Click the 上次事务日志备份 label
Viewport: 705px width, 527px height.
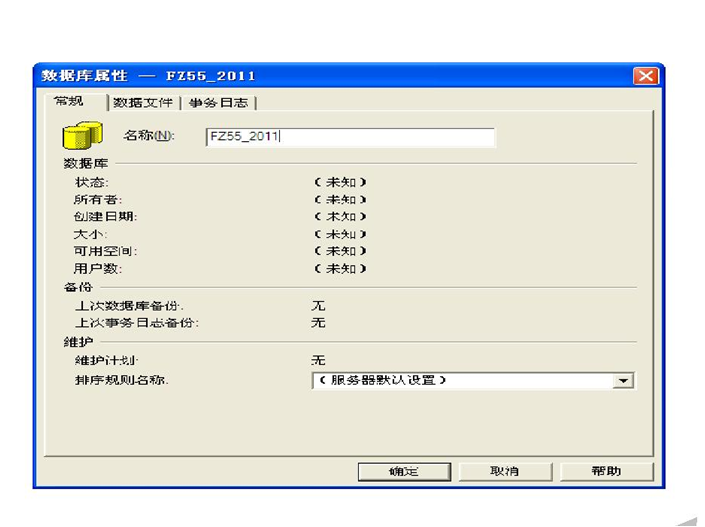tap(137, 323)
